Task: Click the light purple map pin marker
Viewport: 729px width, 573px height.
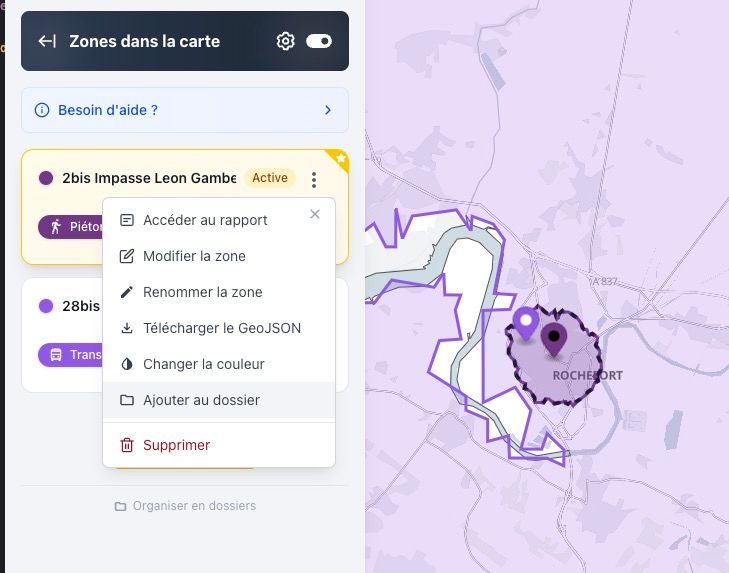Action: click(525, 323)
